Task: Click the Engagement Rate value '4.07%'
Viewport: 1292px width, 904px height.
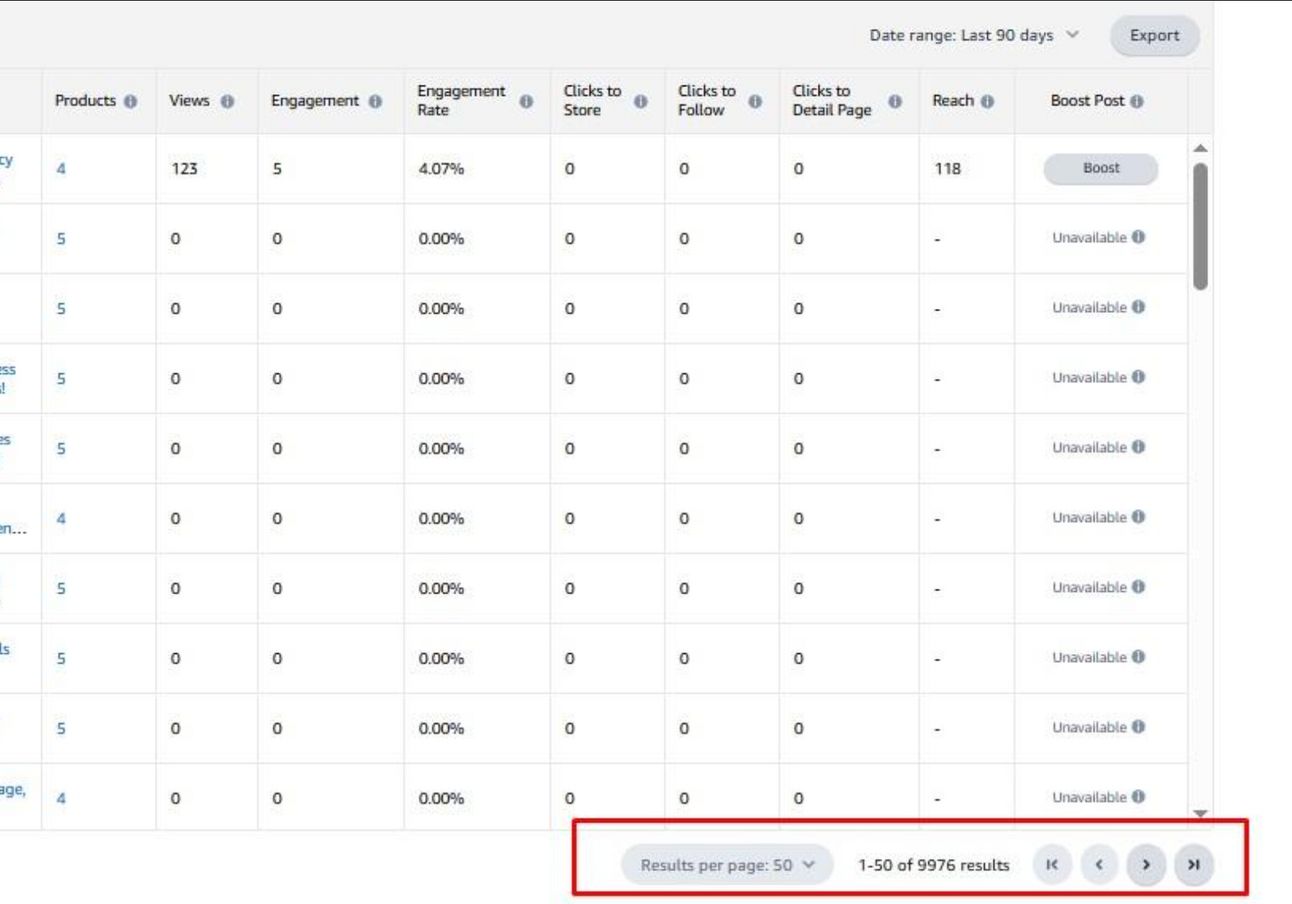Action: tap(441, 169)
